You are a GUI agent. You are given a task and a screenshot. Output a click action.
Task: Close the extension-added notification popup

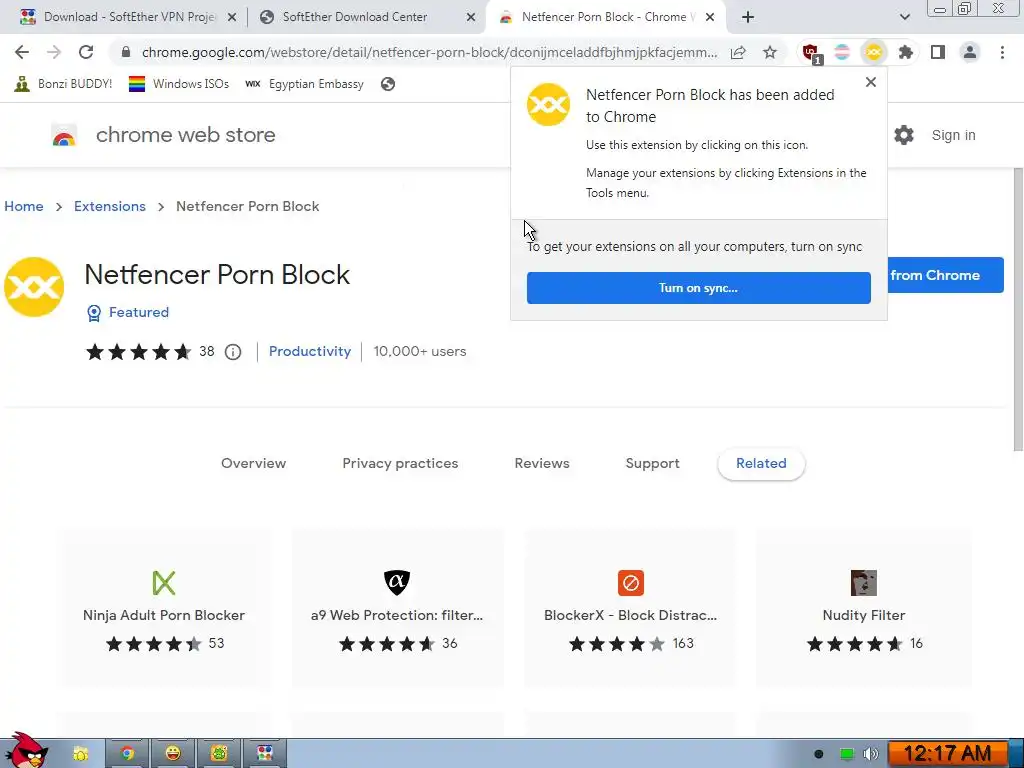click(x=871, y=82)
